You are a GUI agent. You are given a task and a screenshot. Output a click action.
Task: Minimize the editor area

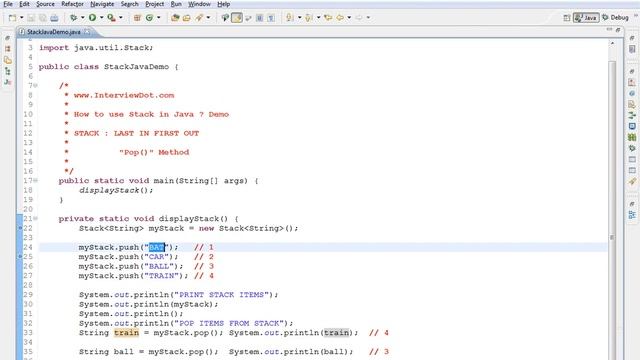coord(609,29)
